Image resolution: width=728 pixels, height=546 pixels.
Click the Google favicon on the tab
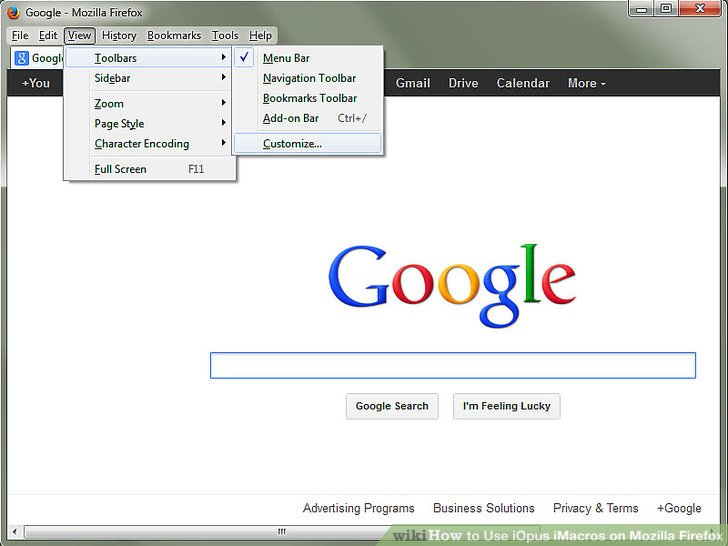[21, 58]
